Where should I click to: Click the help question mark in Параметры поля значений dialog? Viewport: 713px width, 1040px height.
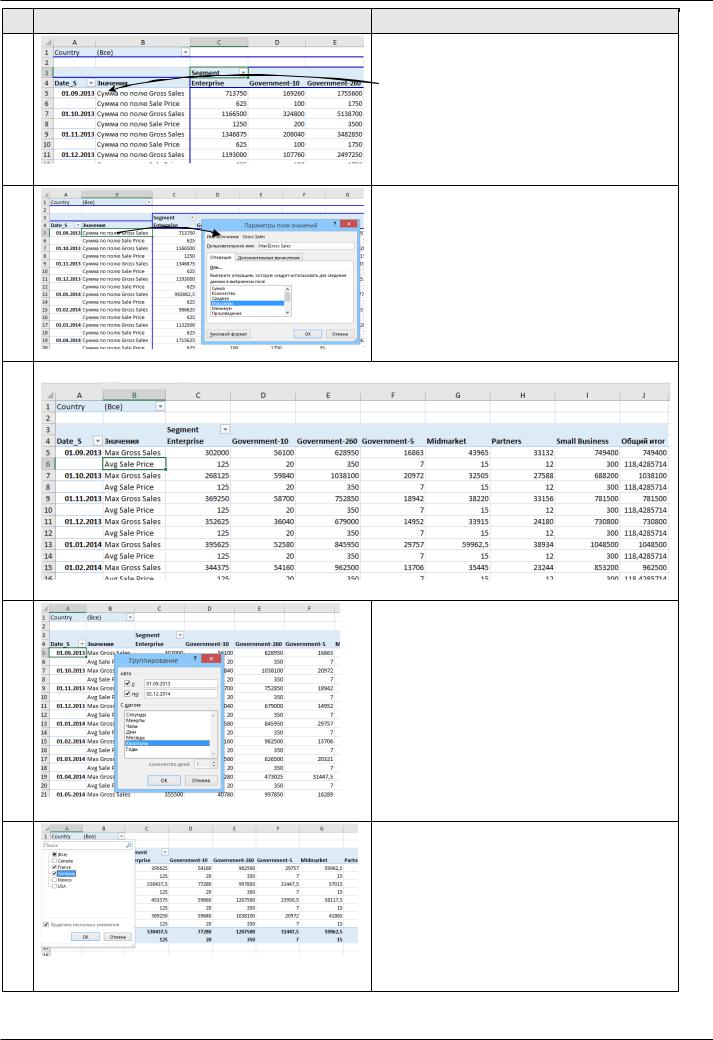click(334, 224)
